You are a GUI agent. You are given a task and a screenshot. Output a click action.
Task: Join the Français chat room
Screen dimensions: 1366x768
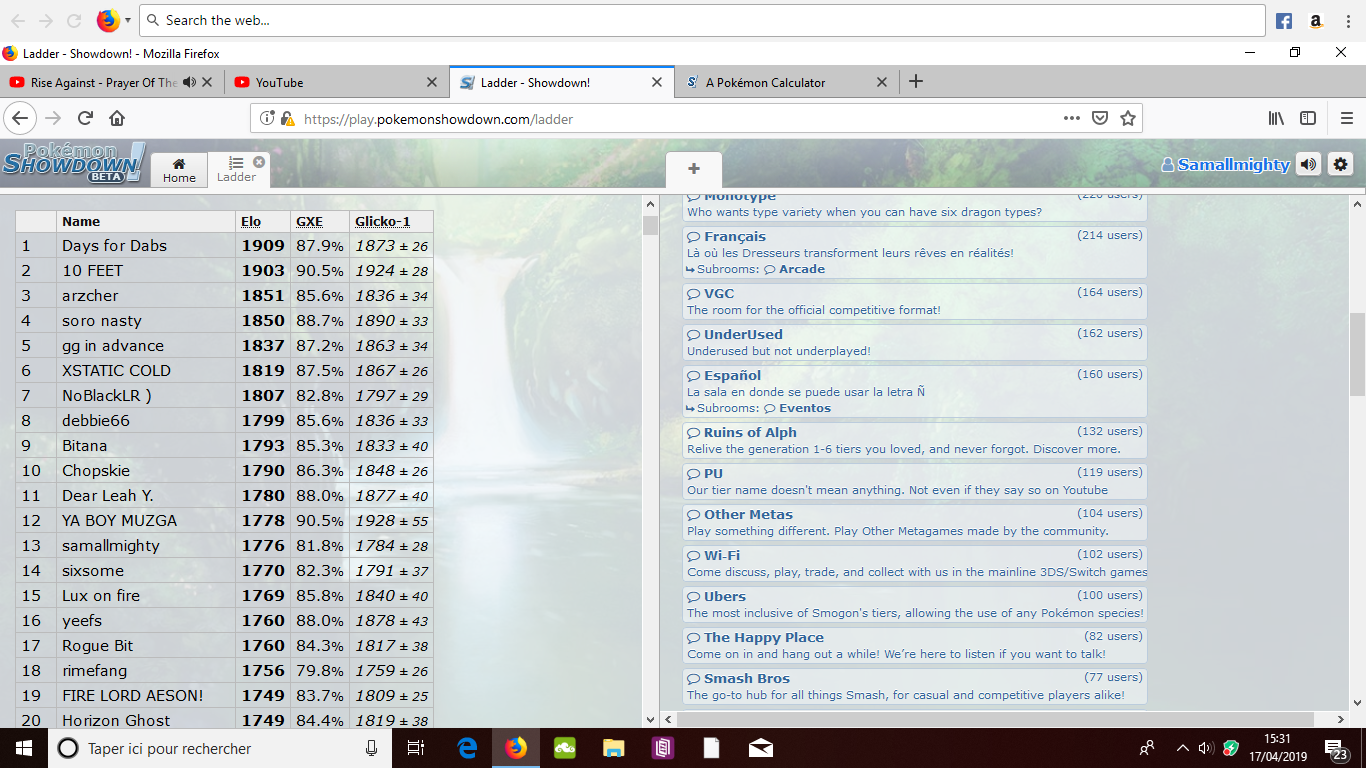coord(915,252)
